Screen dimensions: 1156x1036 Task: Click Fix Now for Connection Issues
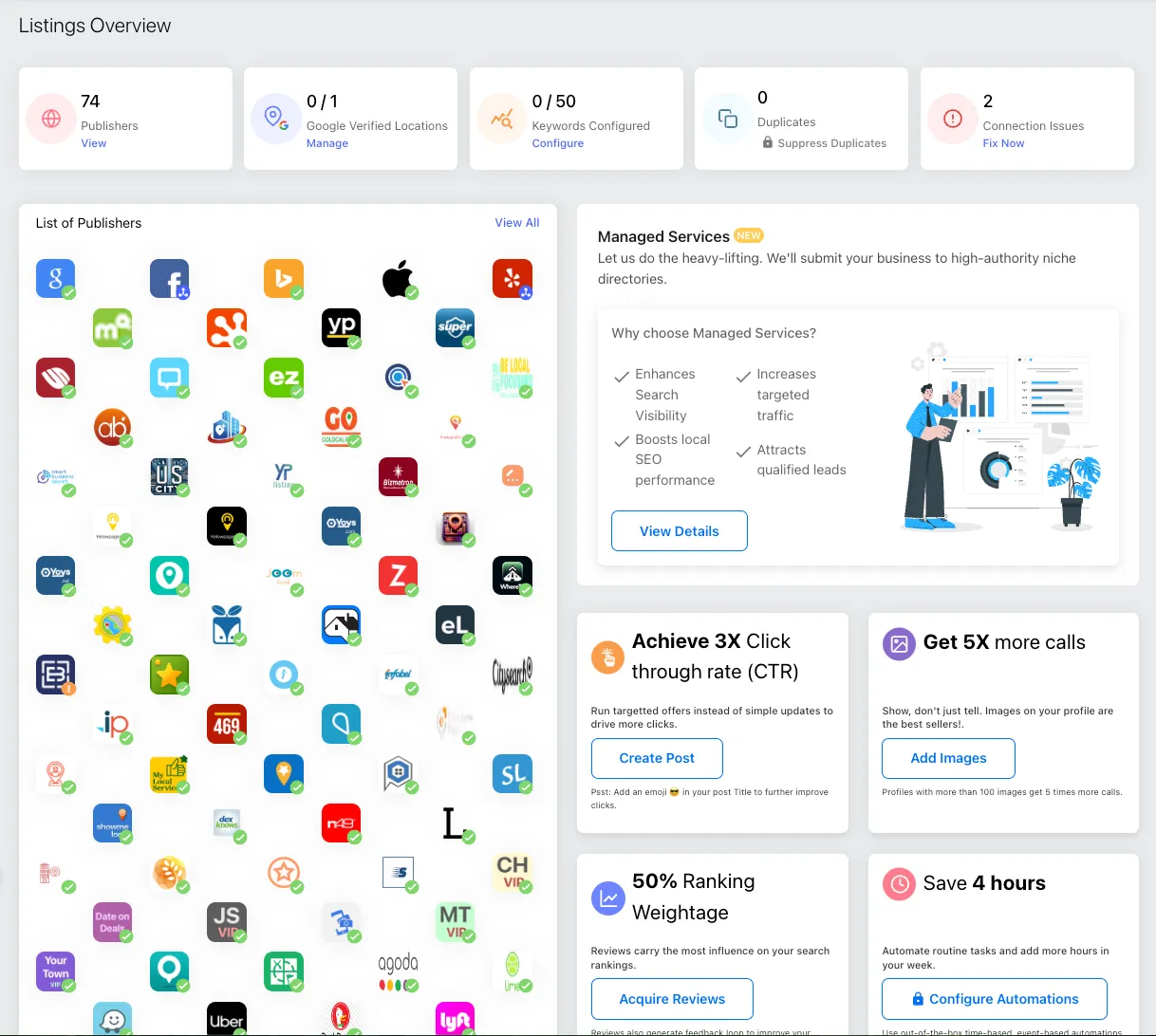pos(1003,143)
